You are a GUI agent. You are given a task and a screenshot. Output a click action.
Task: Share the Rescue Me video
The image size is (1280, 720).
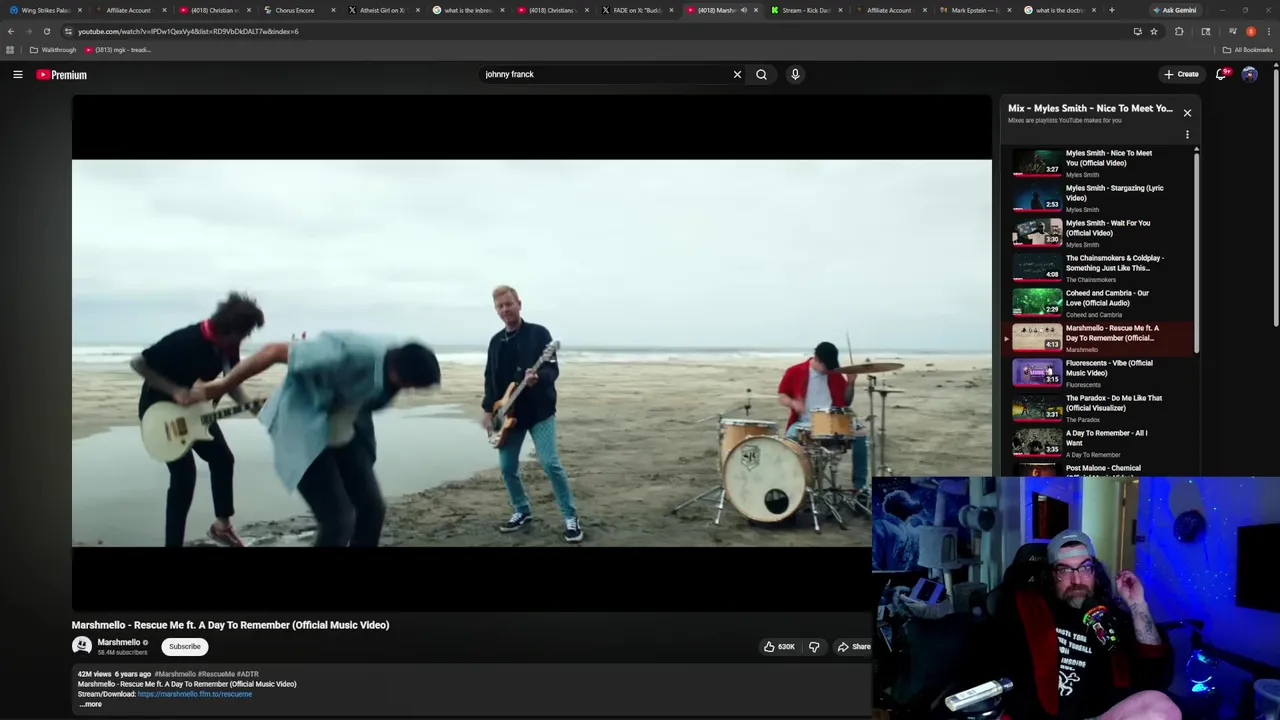click(854, 647)
